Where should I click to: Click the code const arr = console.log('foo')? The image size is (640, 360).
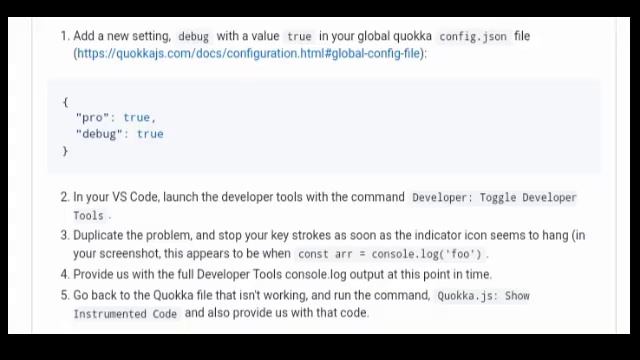point(390,254)
